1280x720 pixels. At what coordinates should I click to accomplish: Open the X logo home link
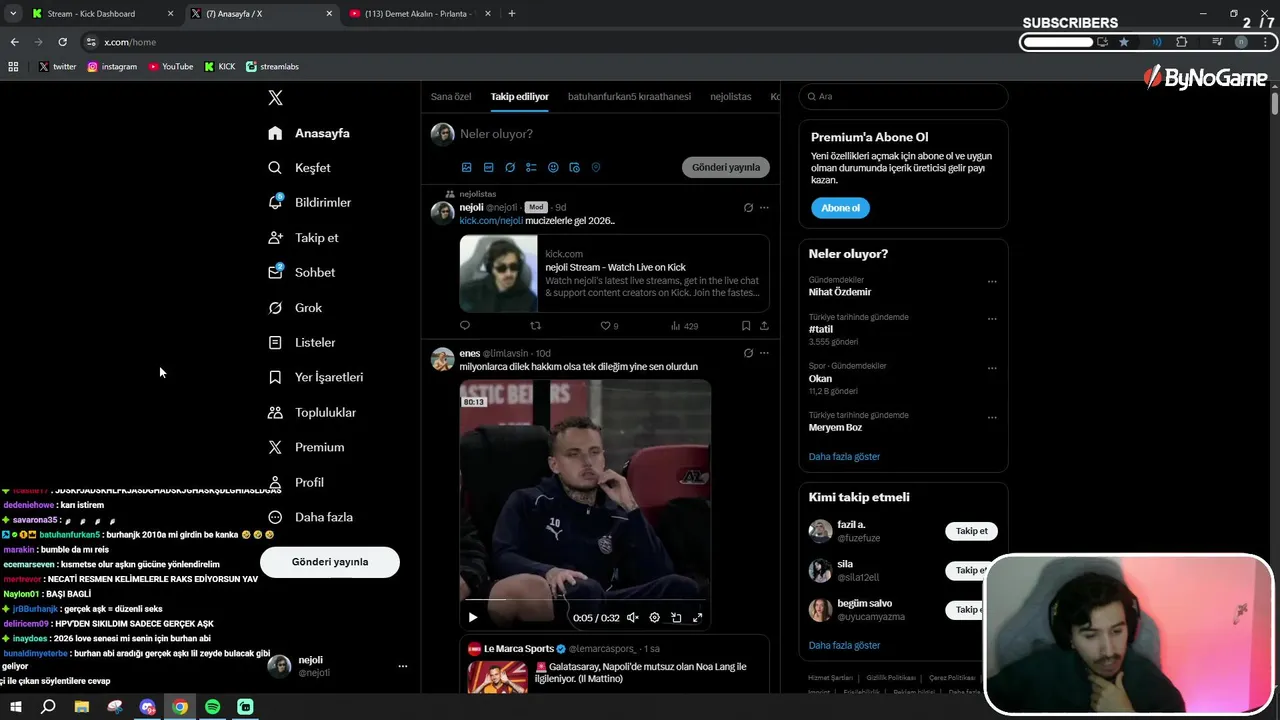coord(276,98)
